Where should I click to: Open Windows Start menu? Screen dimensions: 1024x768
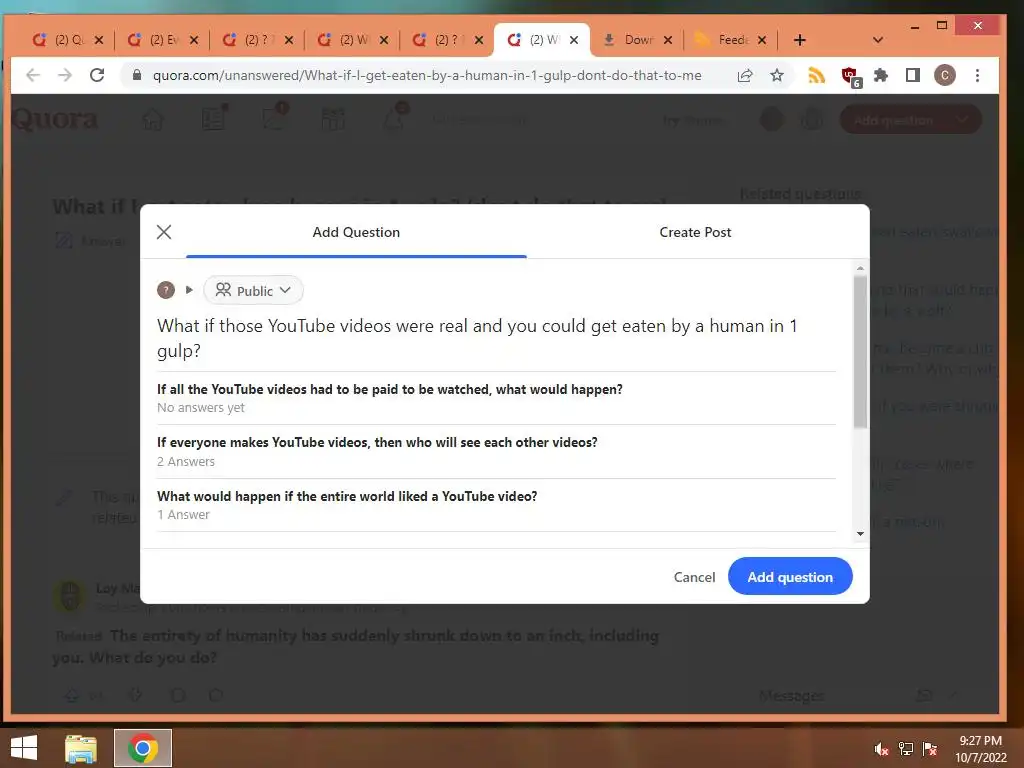tap(24, 748)
